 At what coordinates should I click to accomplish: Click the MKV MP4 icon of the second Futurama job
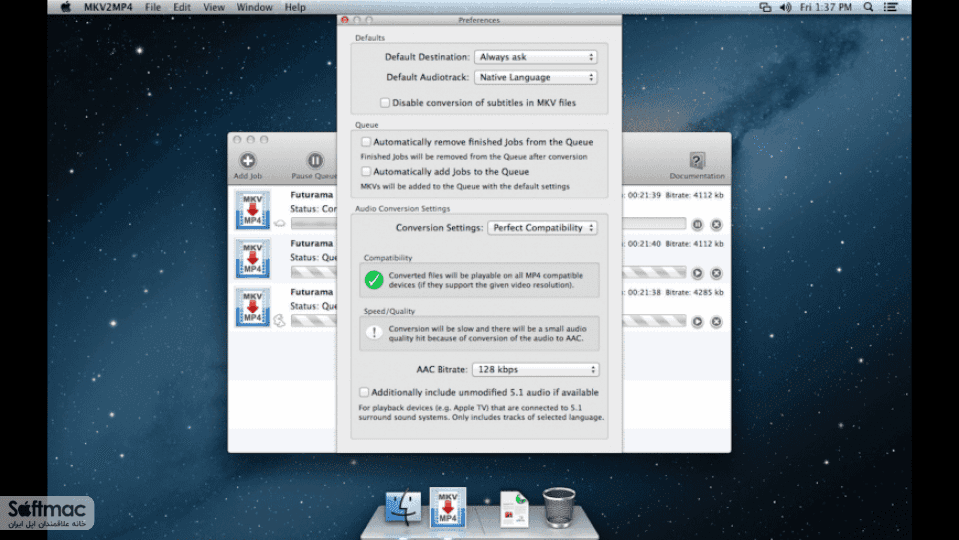[253, 259]
